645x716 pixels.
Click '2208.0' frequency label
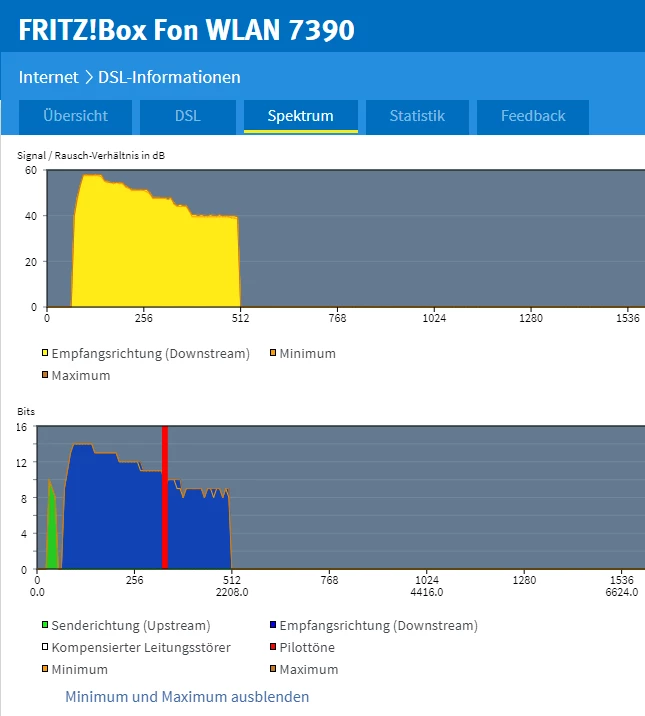232,592
